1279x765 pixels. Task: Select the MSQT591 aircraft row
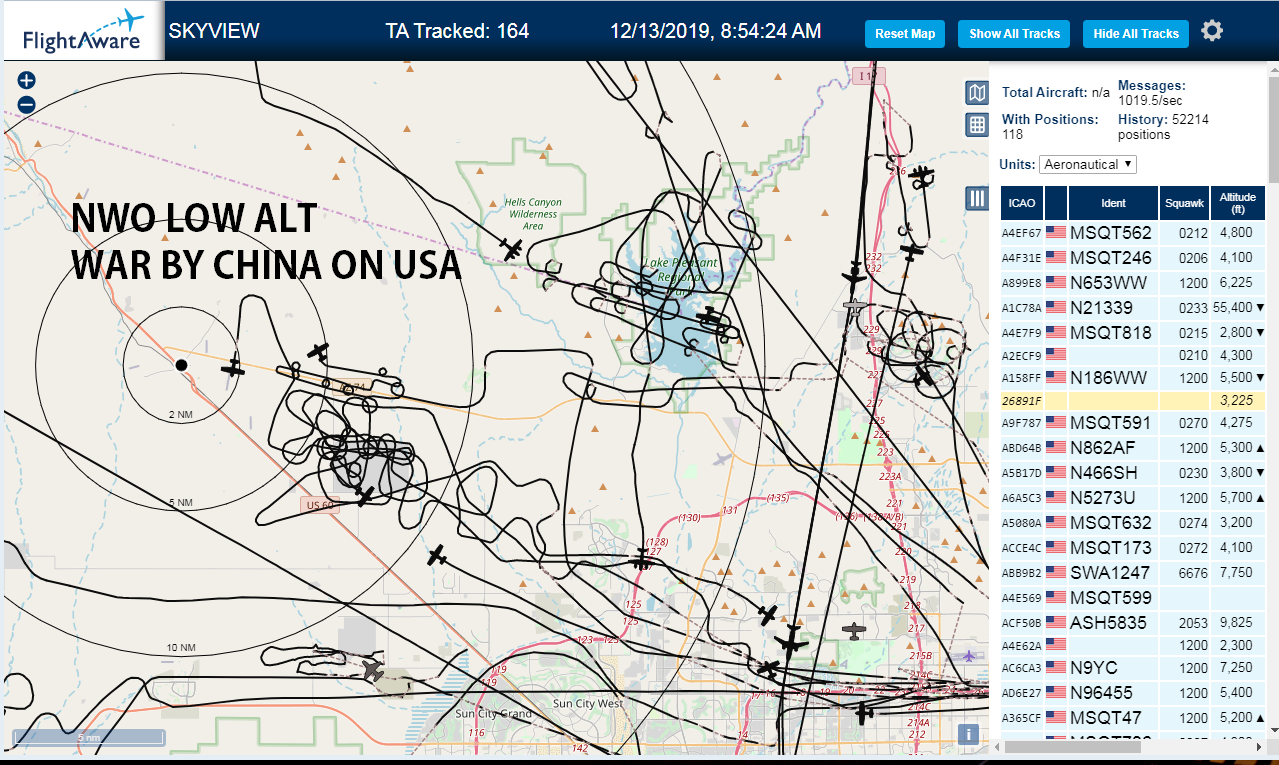point(1134,423)
